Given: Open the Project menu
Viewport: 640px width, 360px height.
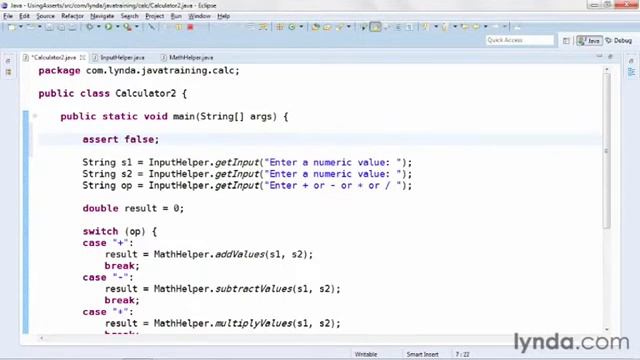Looking at the screenshot, I should tap(155, 16).
